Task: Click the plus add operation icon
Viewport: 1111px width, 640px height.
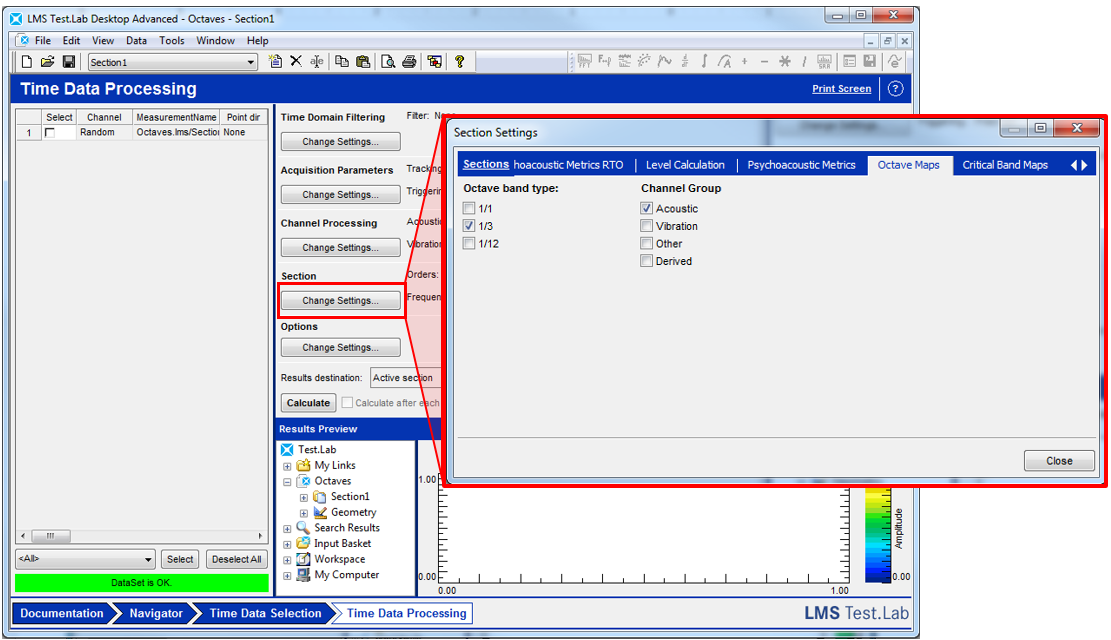Action: pyautogui.click(x=744, y=62)
